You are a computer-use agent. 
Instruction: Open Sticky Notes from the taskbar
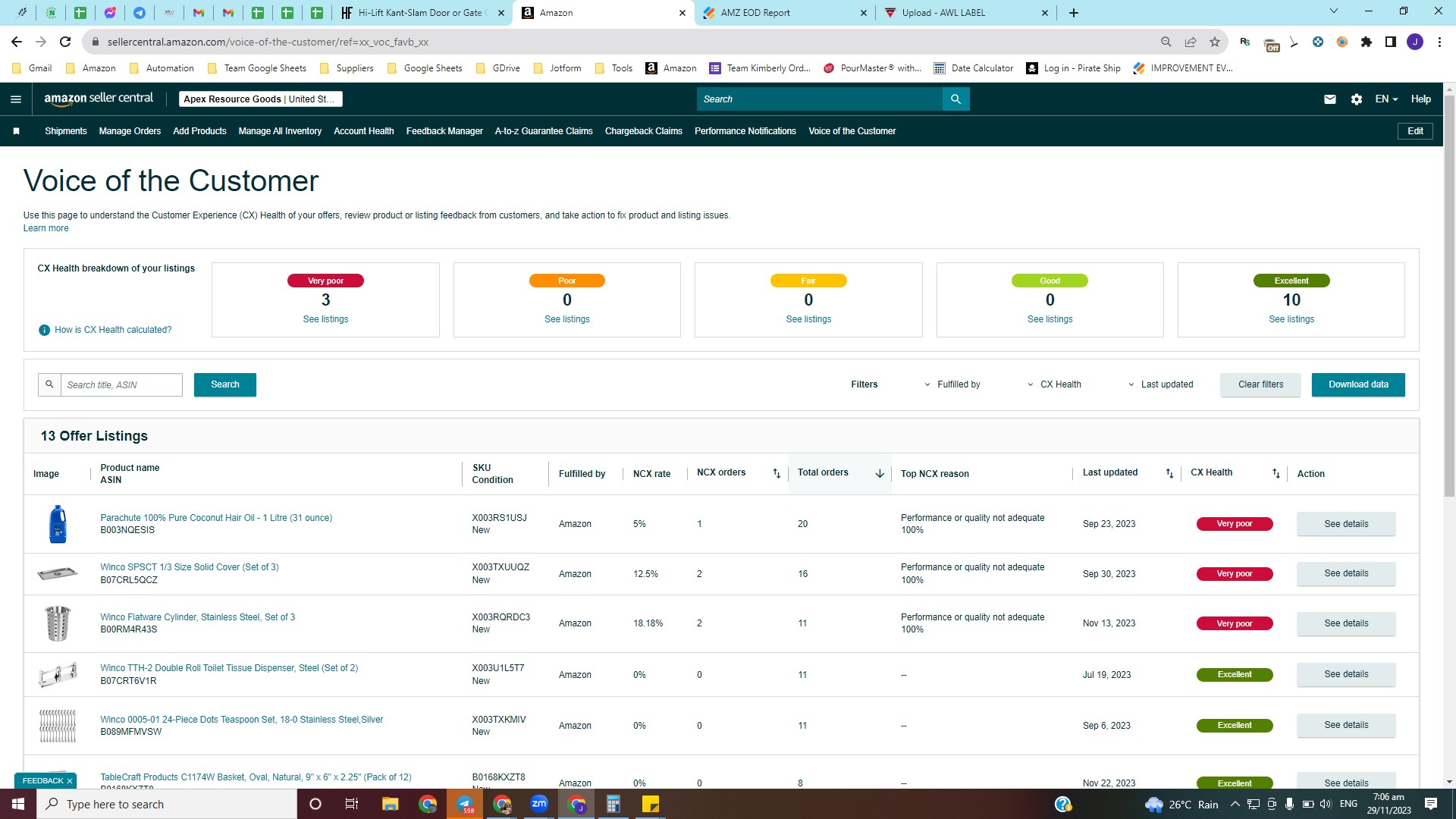click(x=651, y=804)
